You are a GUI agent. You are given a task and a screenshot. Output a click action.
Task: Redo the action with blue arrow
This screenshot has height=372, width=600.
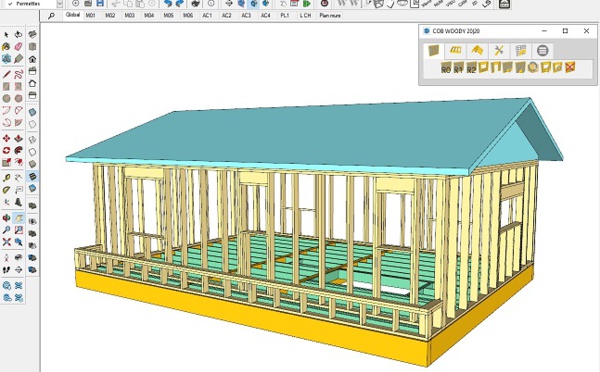pos(179,3)
